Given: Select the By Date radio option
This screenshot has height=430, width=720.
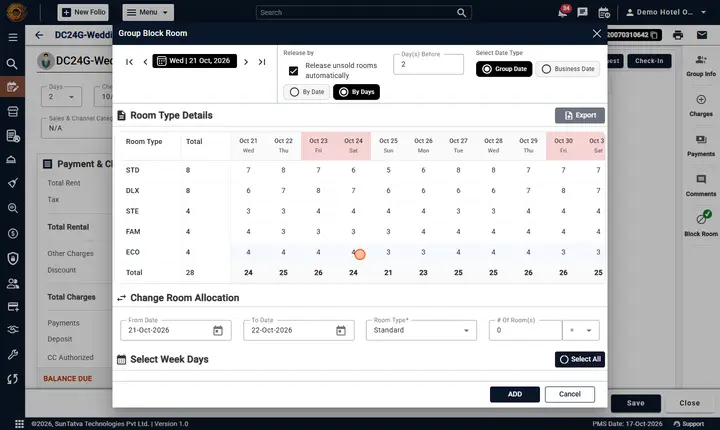Looking at the screenshot, I should tap(307, 92).
